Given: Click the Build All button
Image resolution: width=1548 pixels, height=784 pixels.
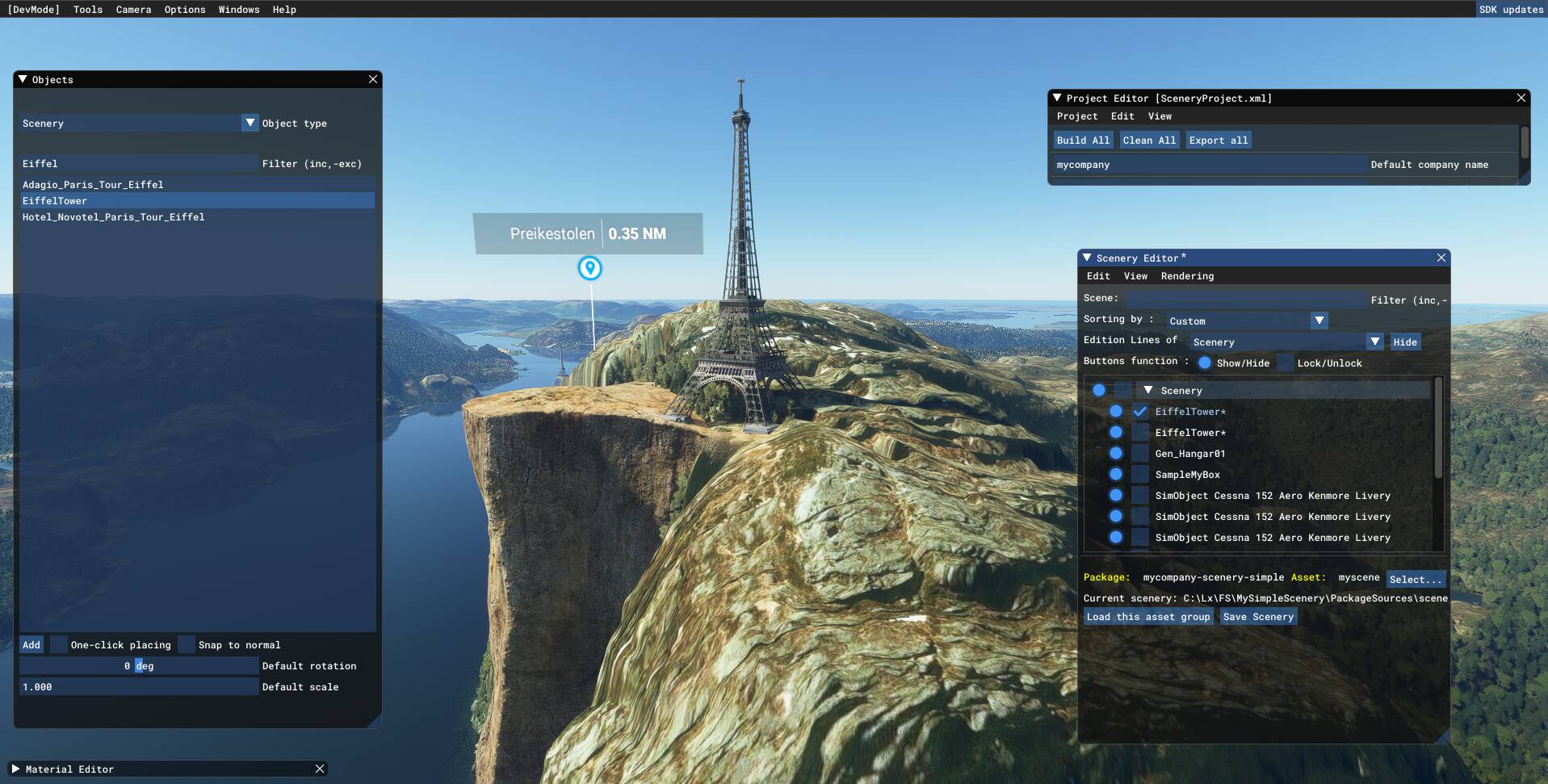Looking at the screenshot, I should 1083,140.
